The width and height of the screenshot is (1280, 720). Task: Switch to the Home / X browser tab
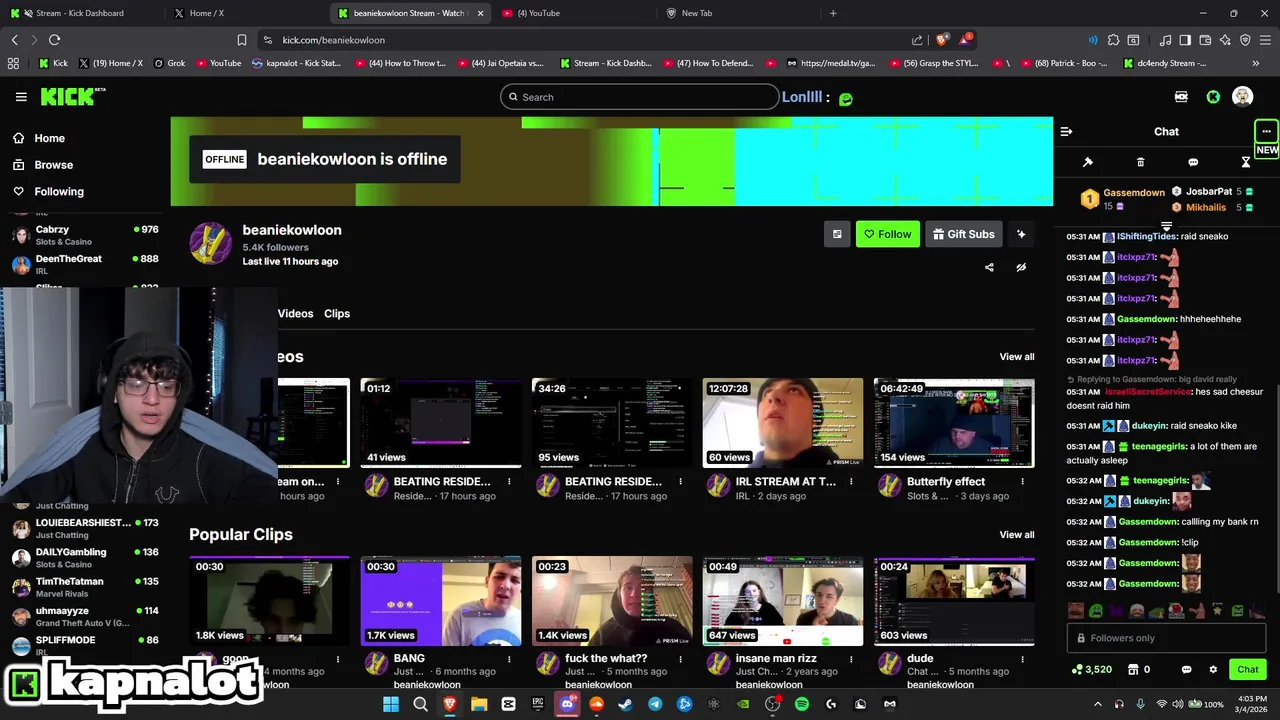245,13
